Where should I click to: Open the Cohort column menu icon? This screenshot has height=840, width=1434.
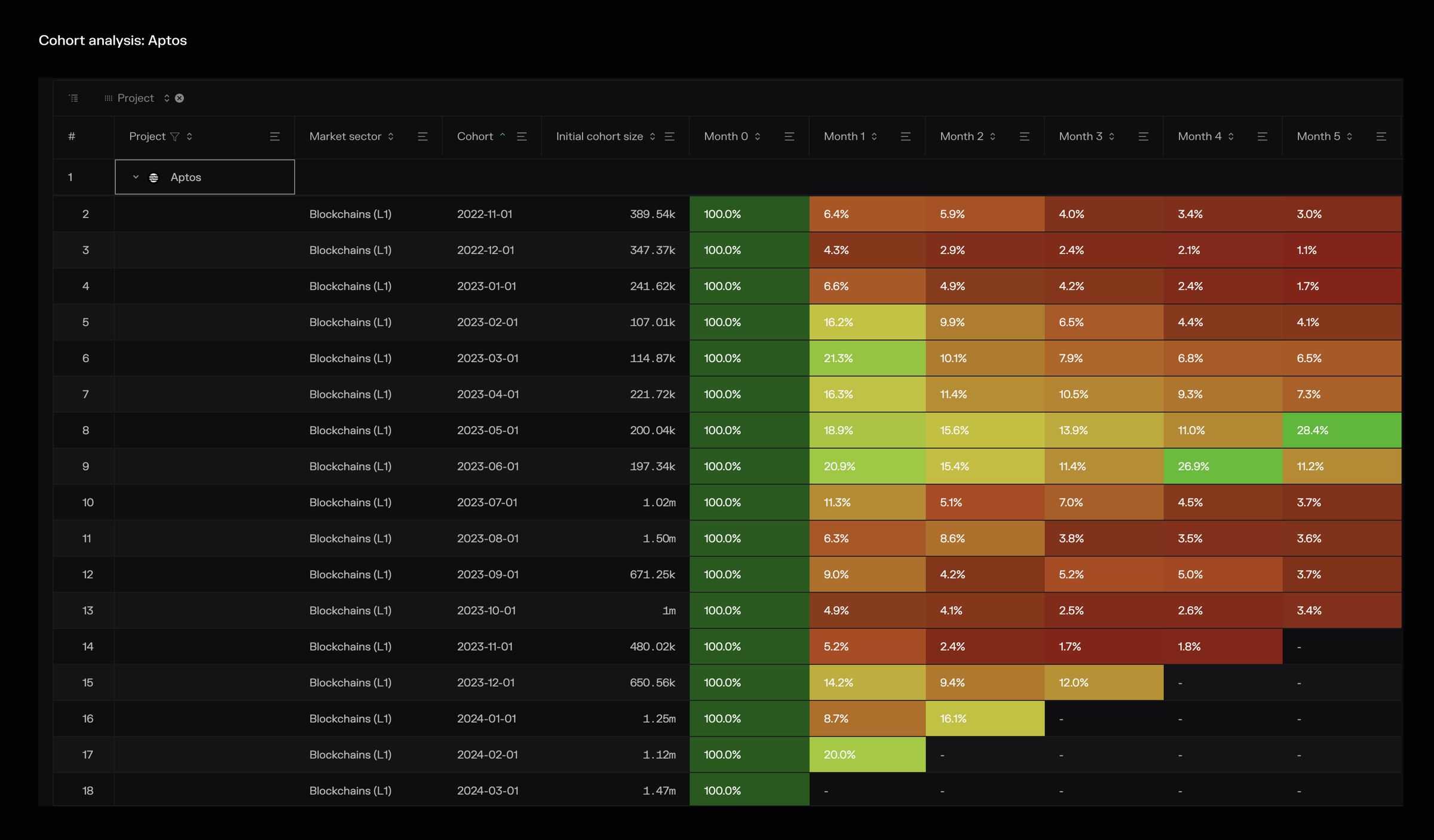point(522,137)
